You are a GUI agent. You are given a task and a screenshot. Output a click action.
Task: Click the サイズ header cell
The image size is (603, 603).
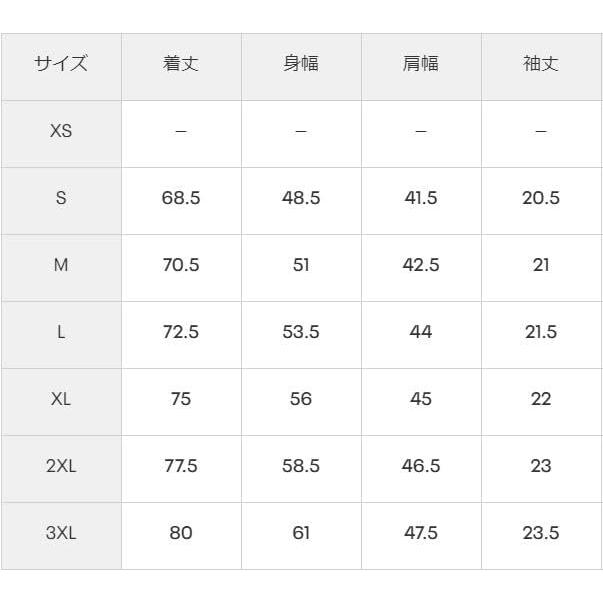pyautogui.click(x=61, y=67)
